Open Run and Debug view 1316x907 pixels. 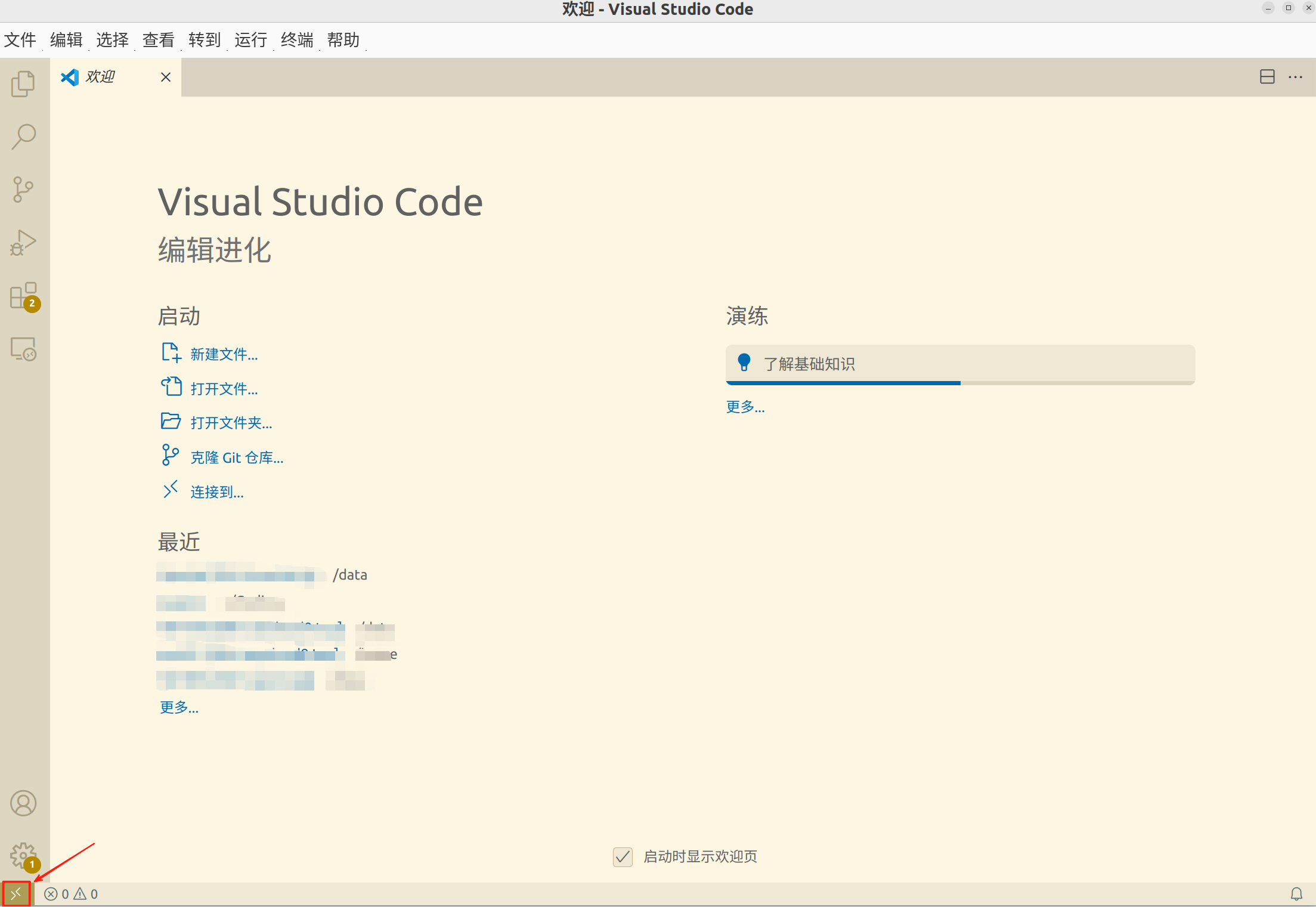click(x=23, y=242)
